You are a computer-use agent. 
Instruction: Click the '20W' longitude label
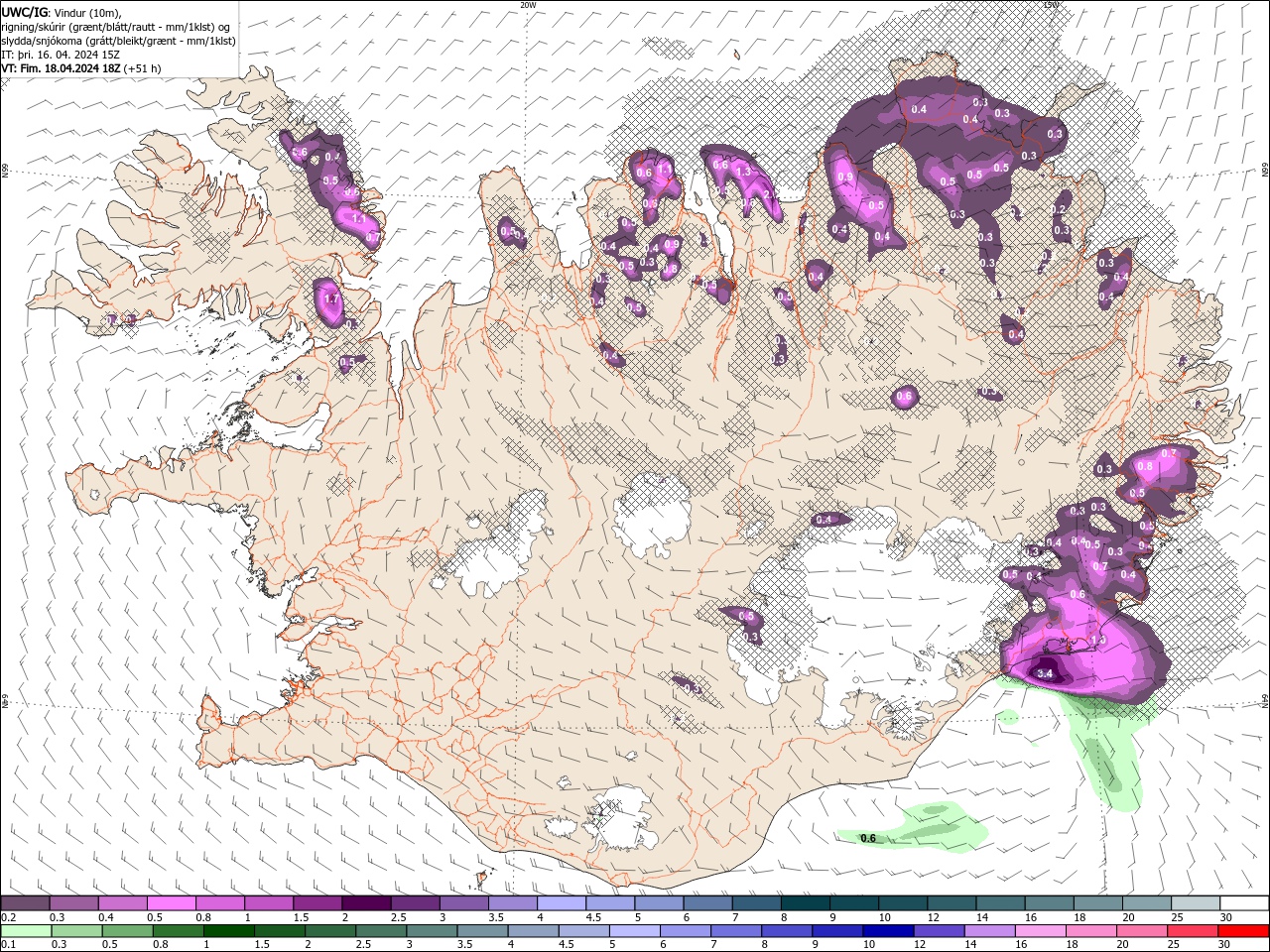(528, 5)
